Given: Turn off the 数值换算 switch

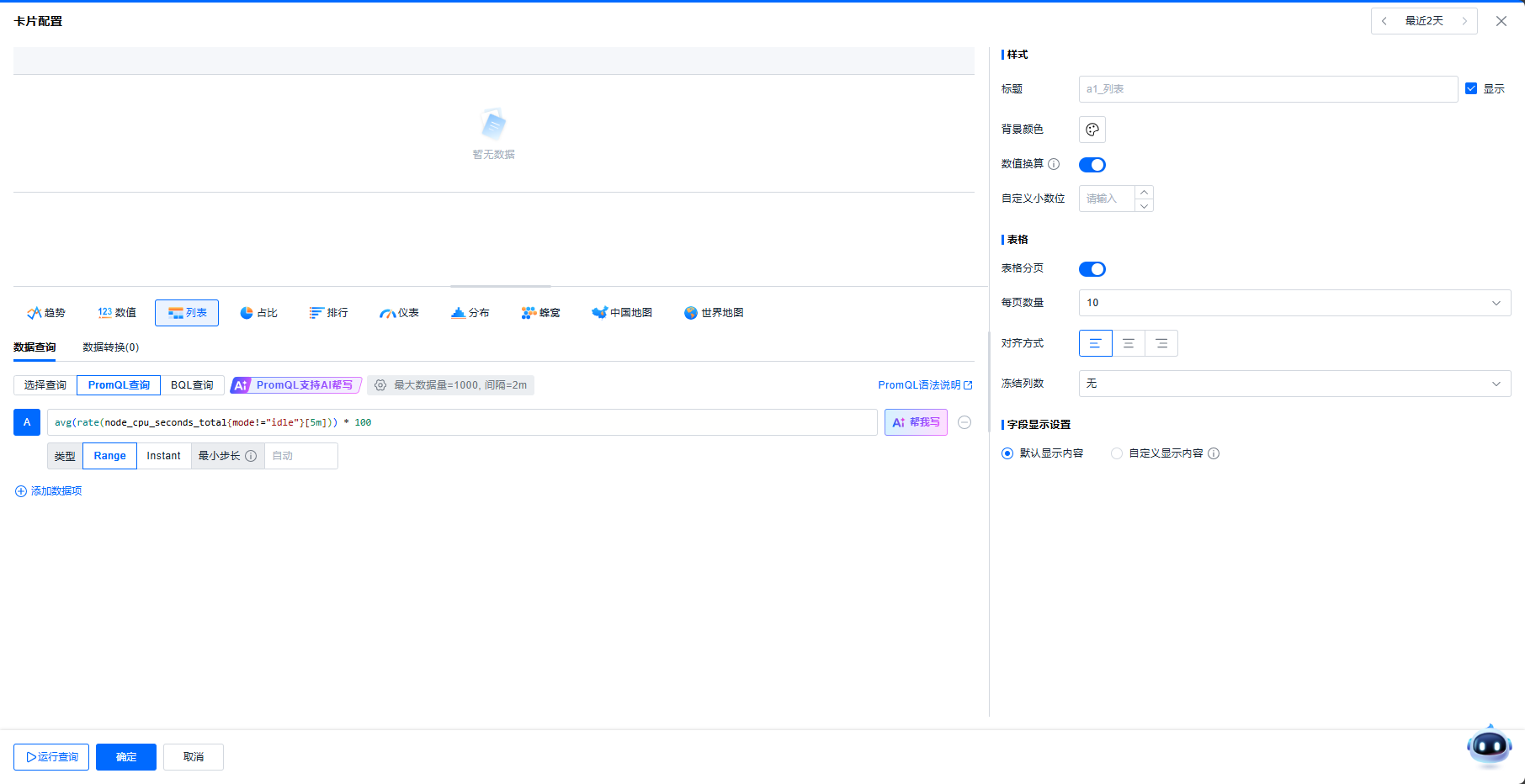Looking at the screenshot, I should click(1092, 165).
